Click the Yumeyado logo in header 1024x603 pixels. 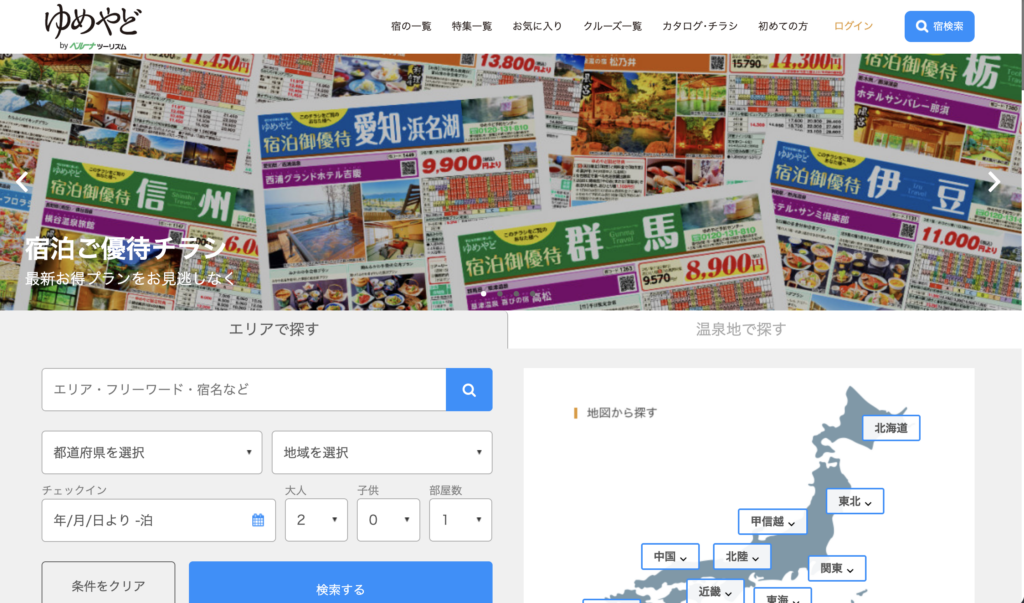coord(92,27)
